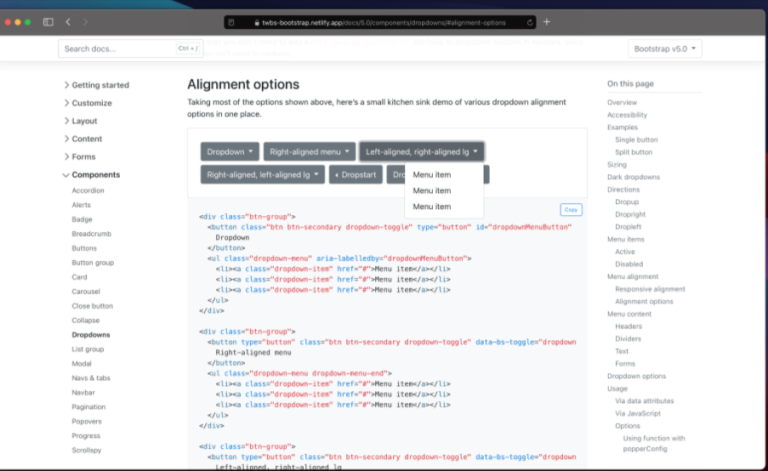Open Collapse in the sidebar

85,320
